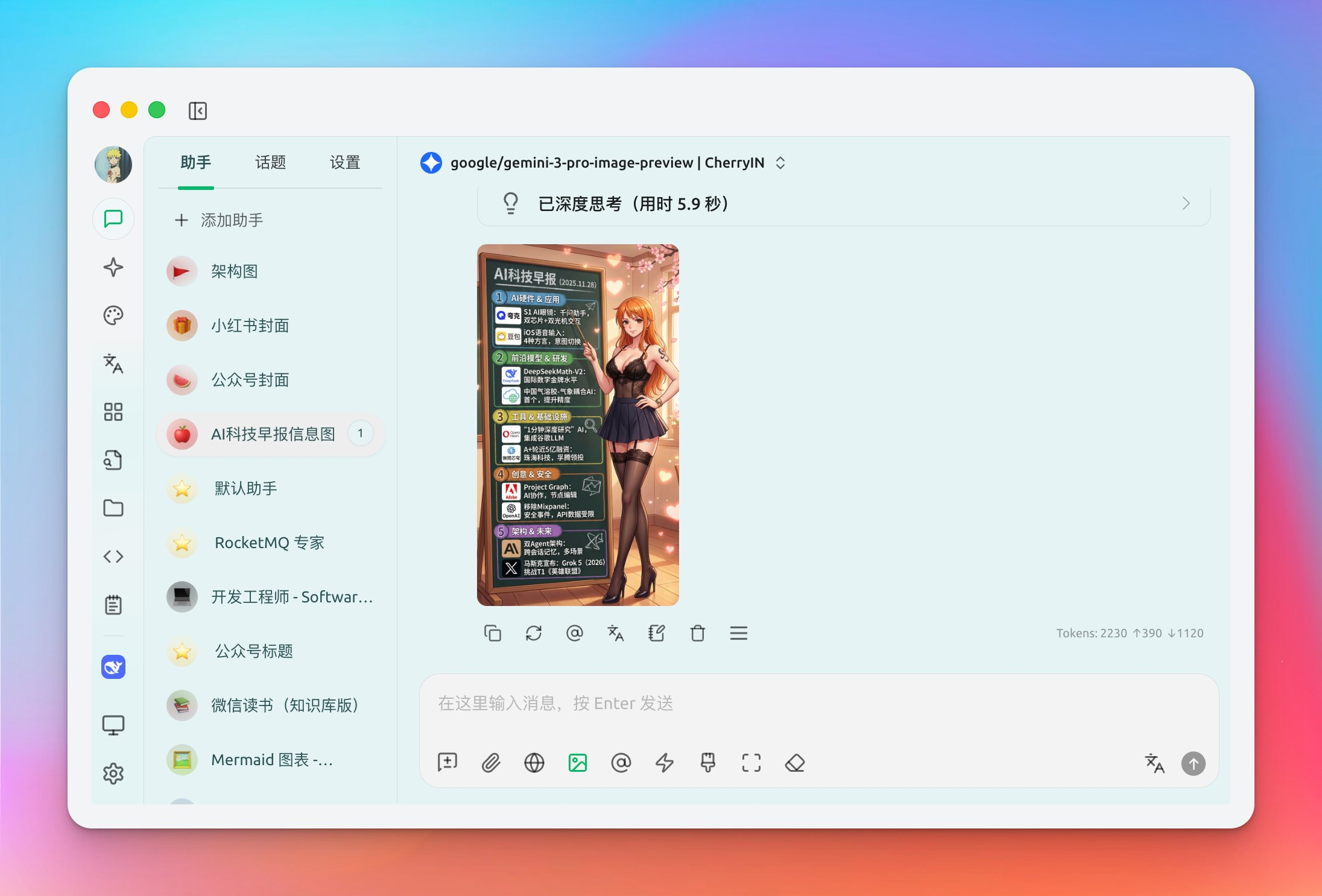Regenerate the response with refresh icon
The height and width of the screenshot is (896, 1322).
[534, 633]
